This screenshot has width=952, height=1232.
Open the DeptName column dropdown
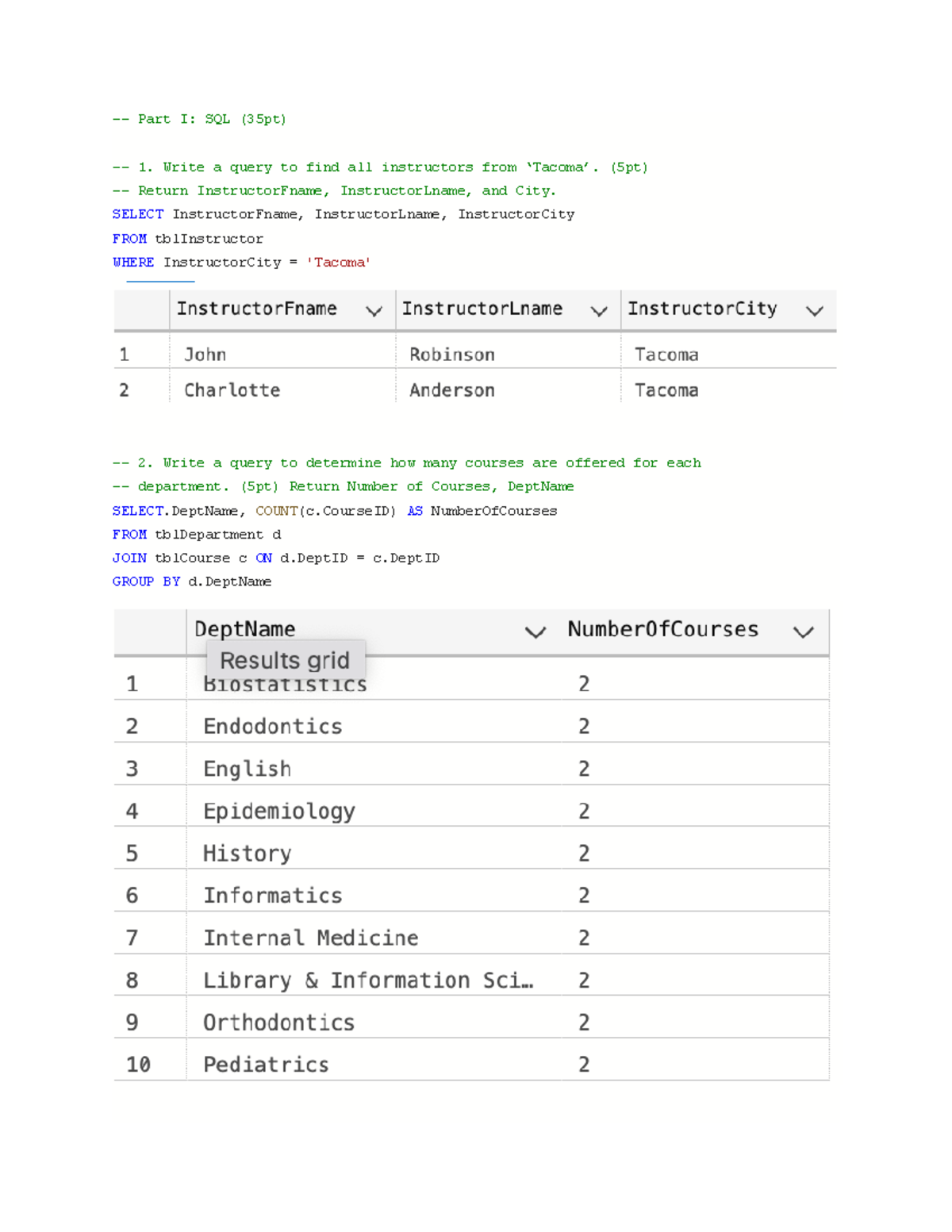point(536,632)
